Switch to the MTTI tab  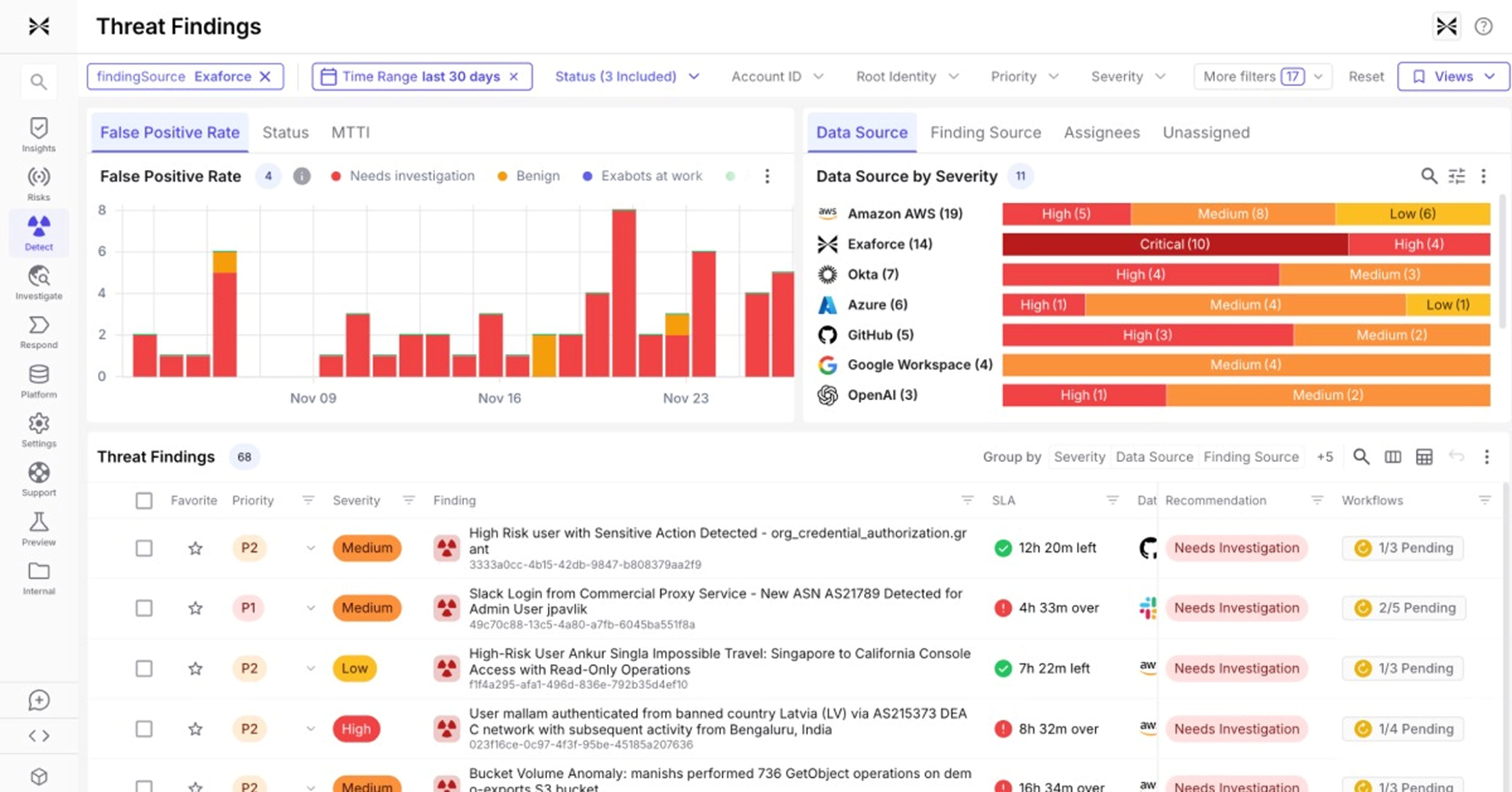[350, 132]
